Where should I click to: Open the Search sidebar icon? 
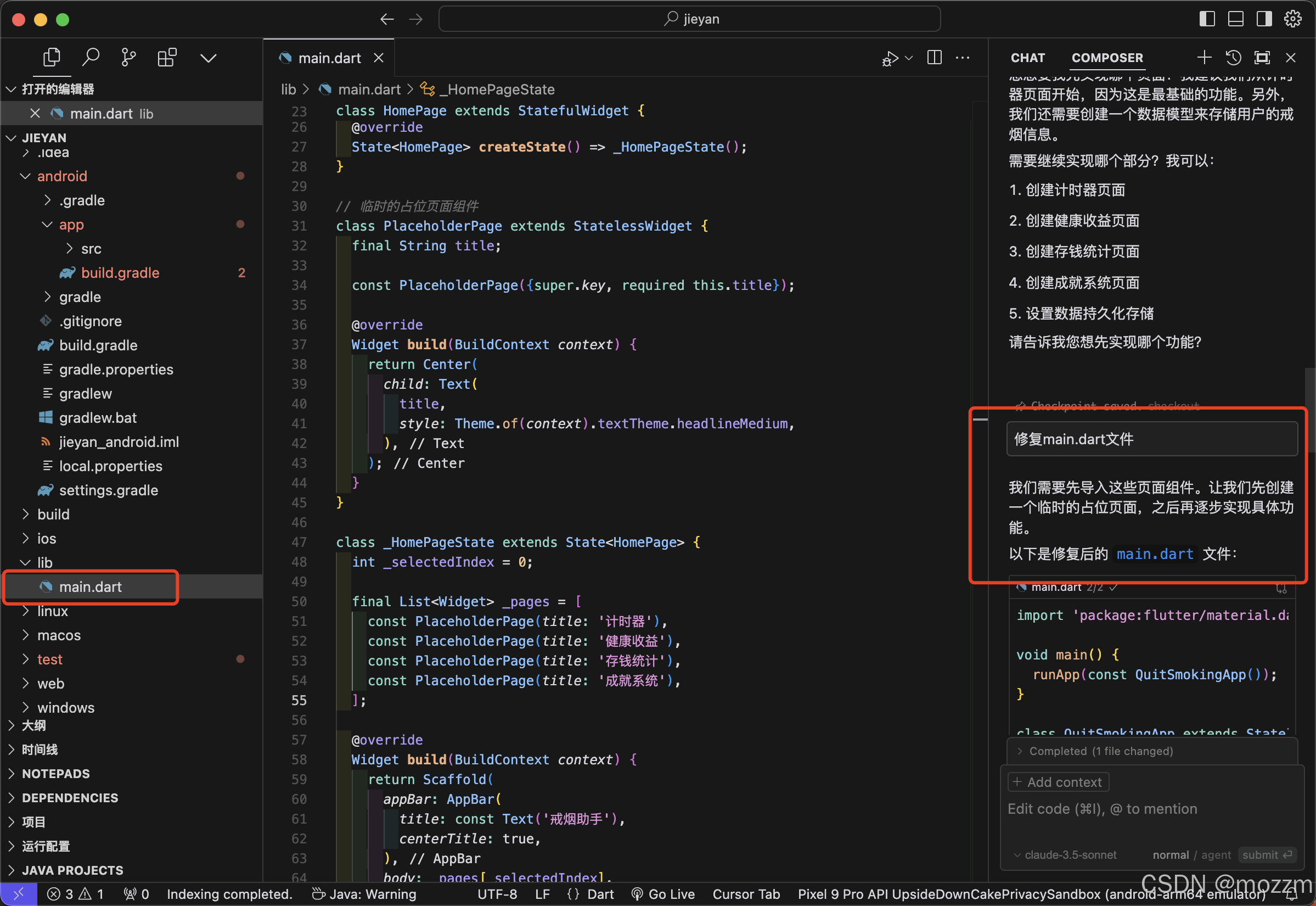(x=91, y=57)
